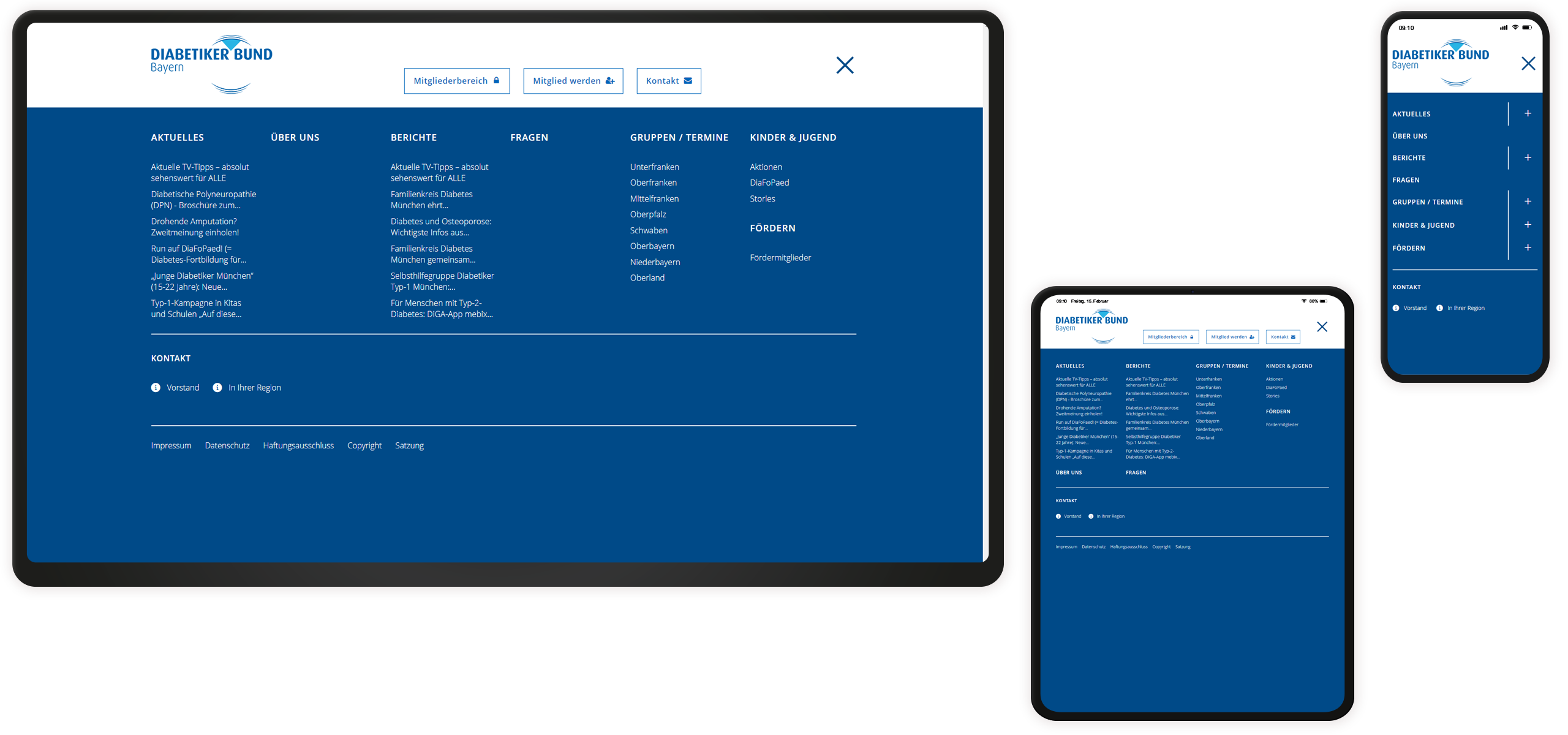The height and width of the screenshot is (735, 1568).
Task: Click the lock icon on Mitgliederbereich button
Action: [496, 80]
